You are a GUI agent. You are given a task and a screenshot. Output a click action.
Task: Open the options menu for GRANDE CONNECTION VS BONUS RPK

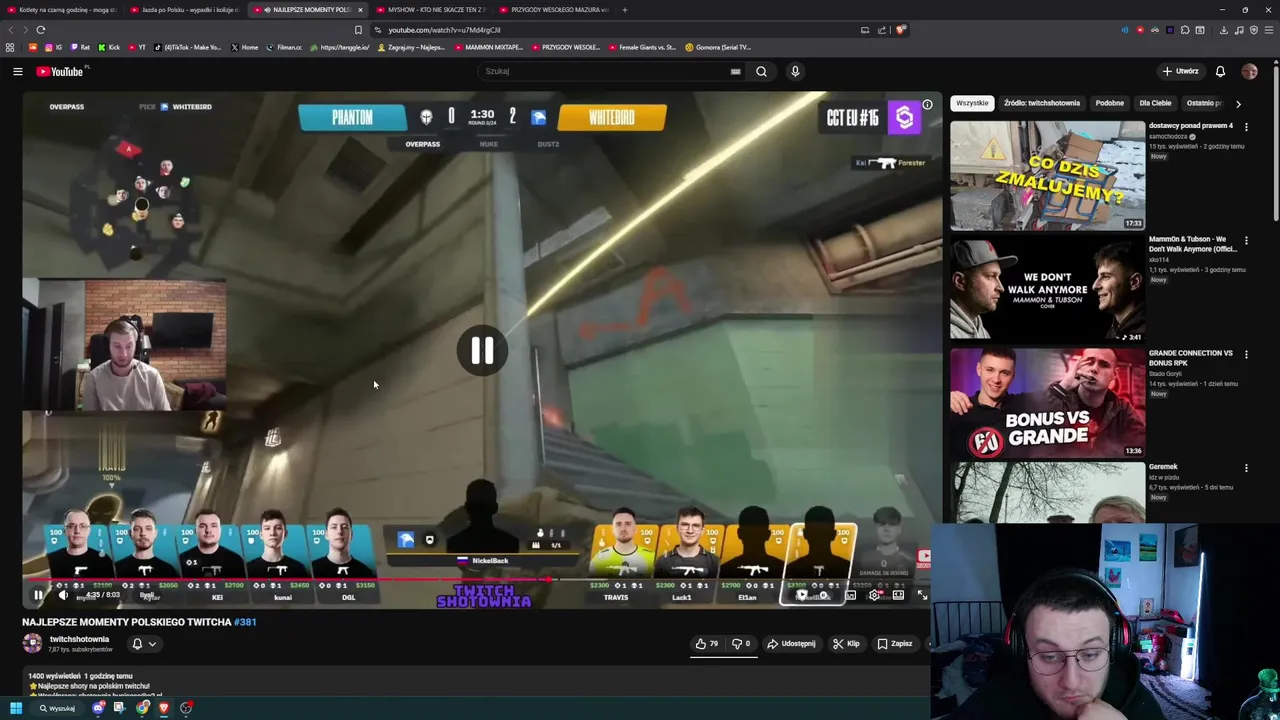pos(1246,355)
